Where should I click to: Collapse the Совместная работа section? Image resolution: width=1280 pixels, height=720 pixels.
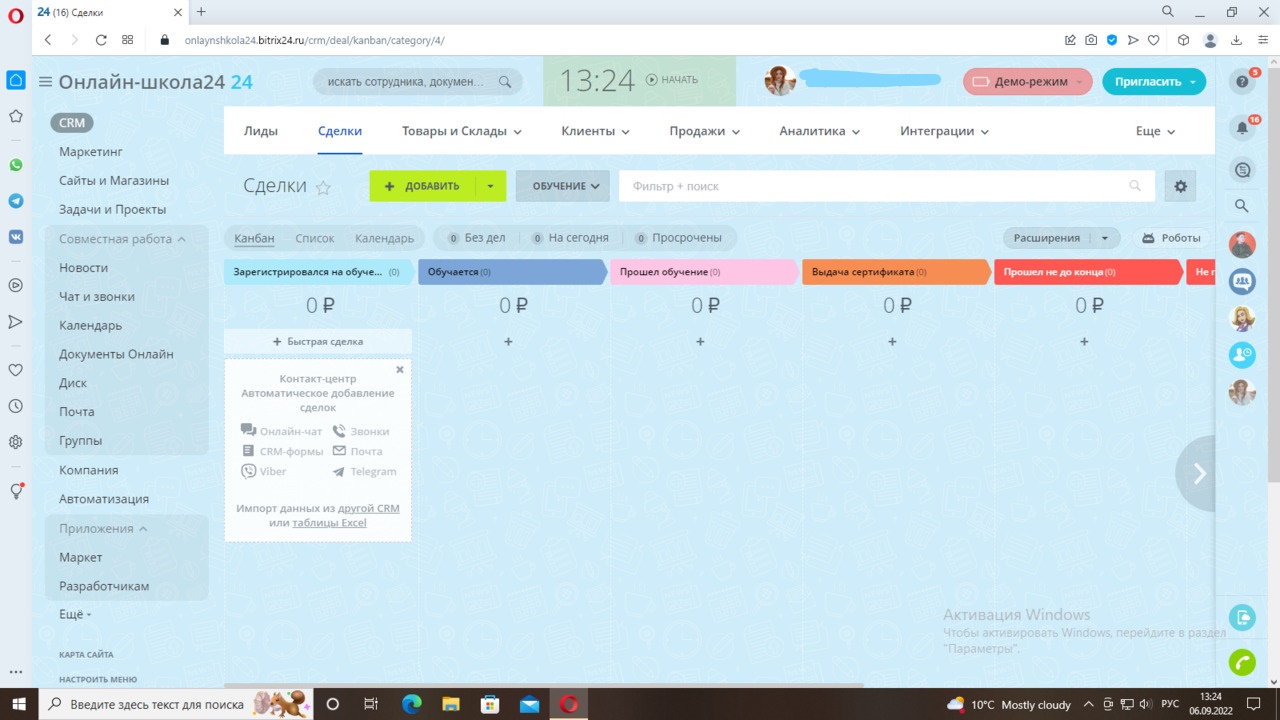pos(122,239)
